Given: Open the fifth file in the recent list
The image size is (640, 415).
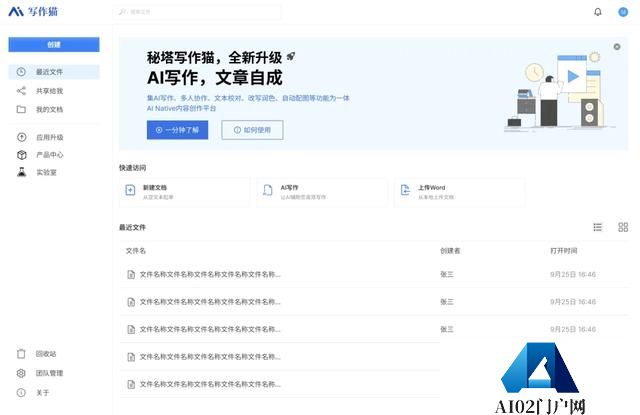Looking at the screenshot, I should [x=210, y=384].
